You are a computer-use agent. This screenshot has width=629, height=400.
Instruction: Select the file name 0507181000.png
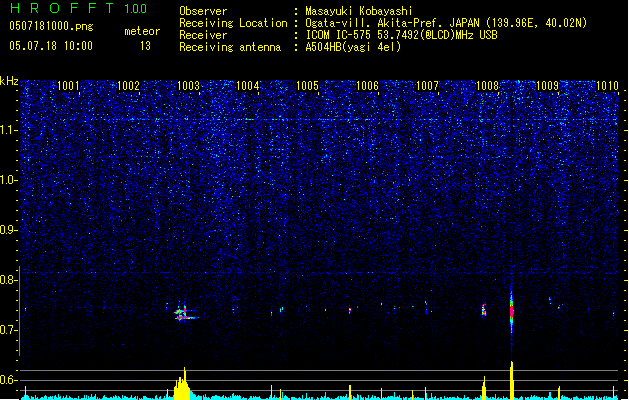tap(51, 27)
